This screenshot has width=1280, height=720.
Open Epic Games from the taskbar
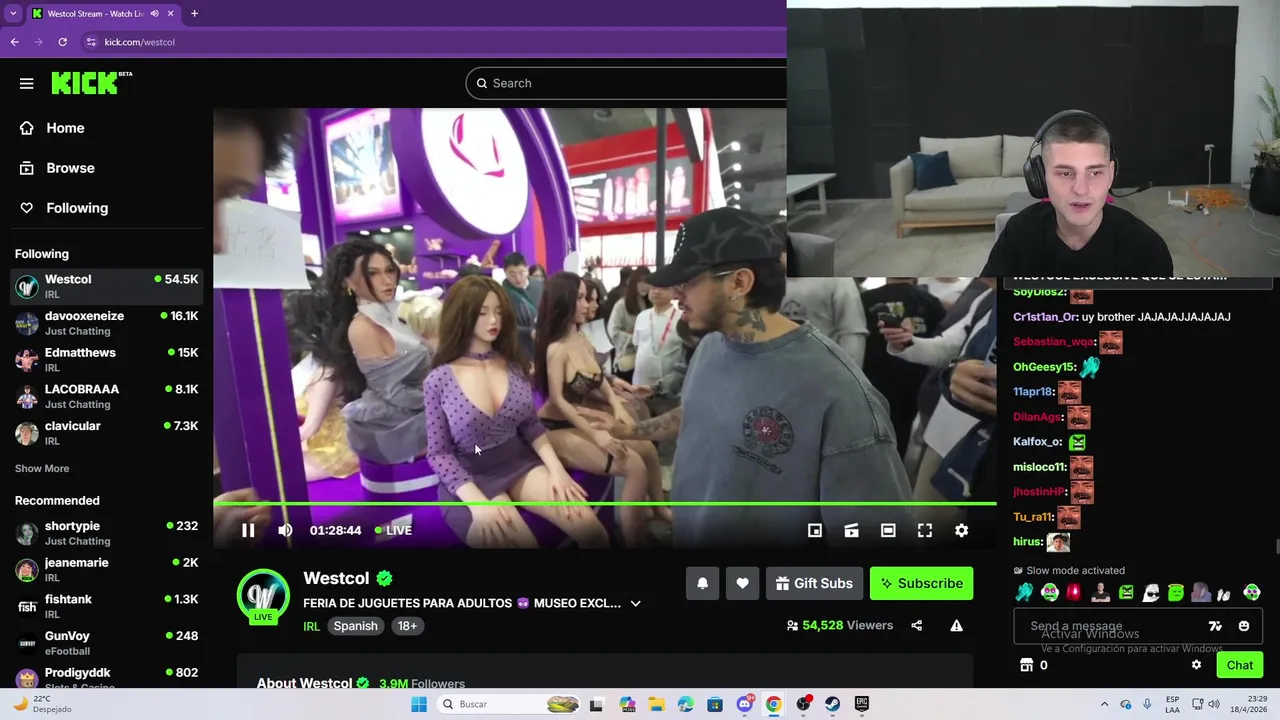861,704
